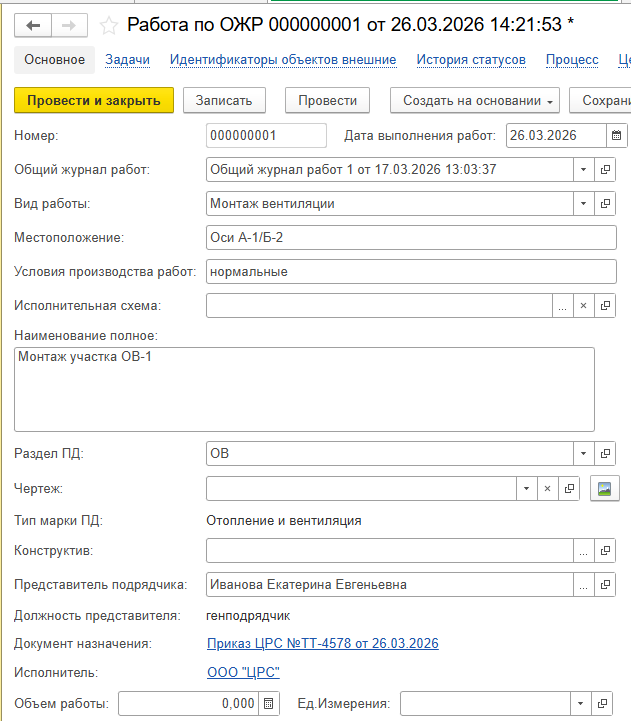The height and width of the screenshot is (721, 631).
Task: Open the image icon next to Чертеж
Action: coord(603,488)
